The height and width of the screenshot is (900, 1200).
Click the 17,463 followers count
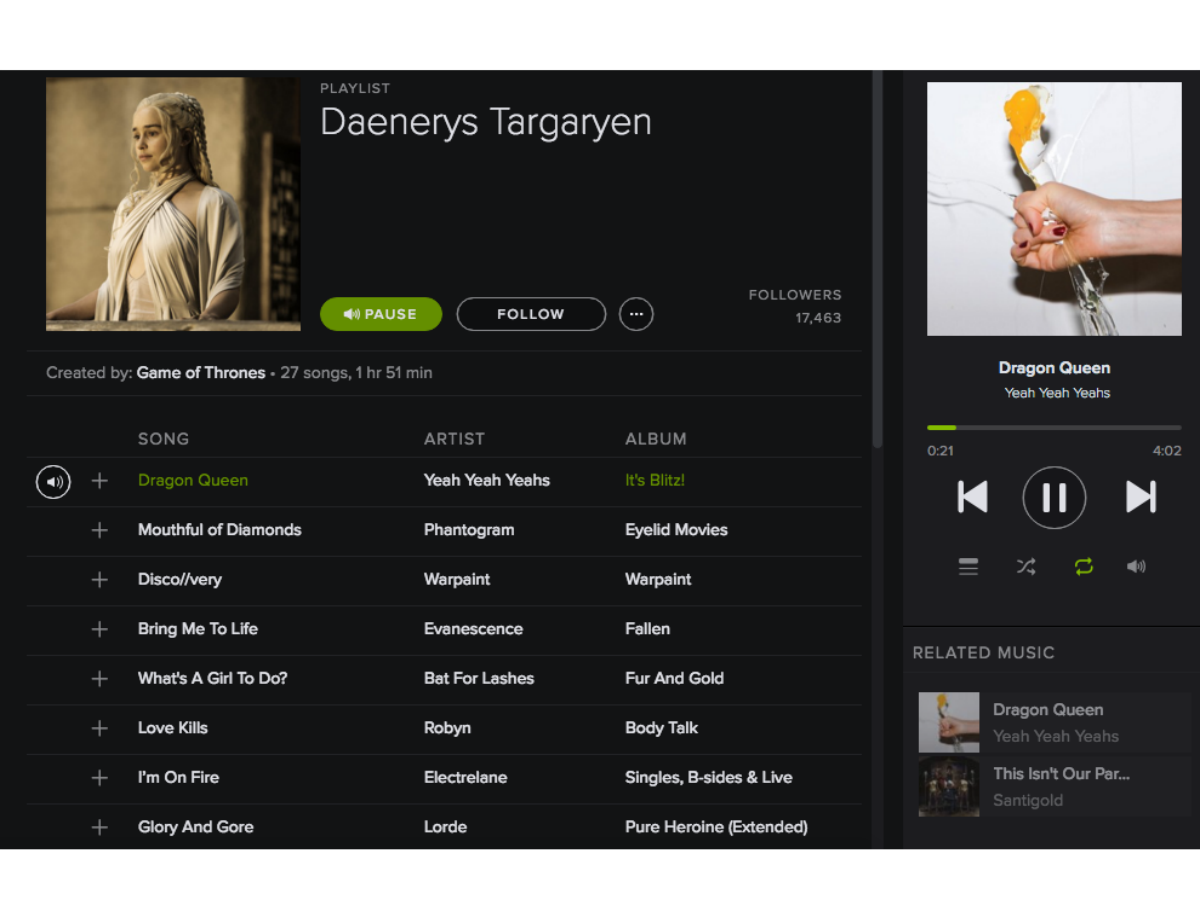pyautogui.click(x=818, y=318)
